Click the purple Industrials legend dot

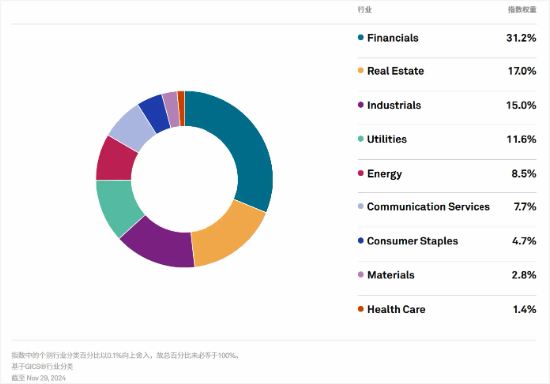[361, 105]
